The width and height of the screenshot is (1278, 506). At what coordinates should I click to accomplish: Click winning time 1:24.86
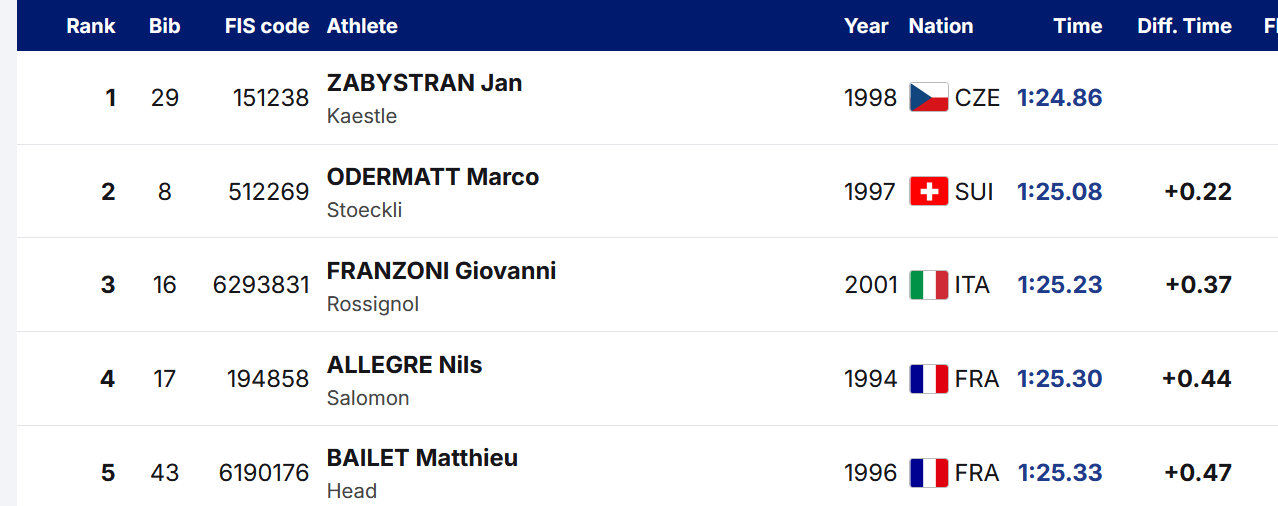[1059, 98]
